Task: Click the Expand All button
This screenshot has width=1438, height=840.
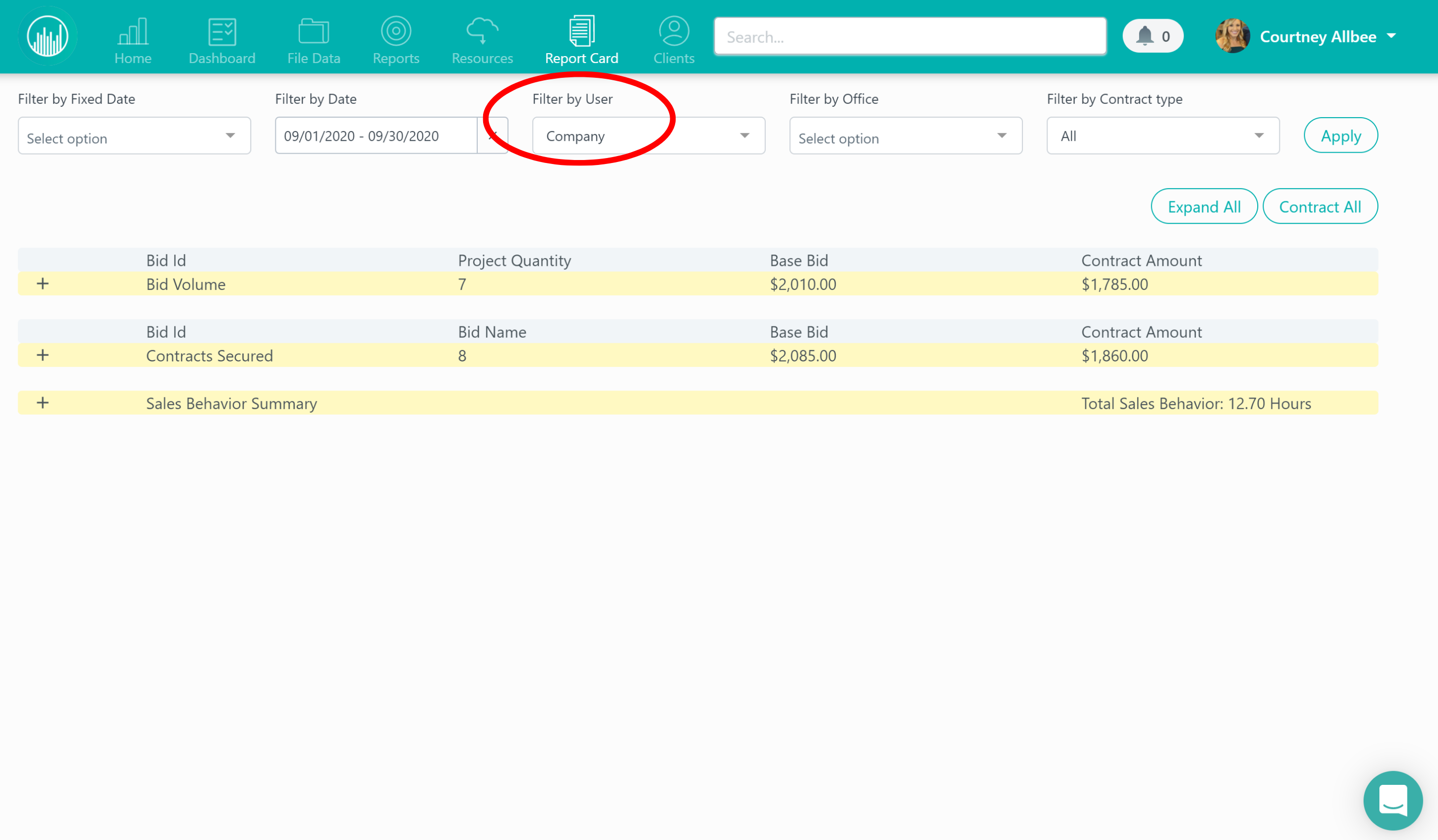Action: tap(1204, 206)
